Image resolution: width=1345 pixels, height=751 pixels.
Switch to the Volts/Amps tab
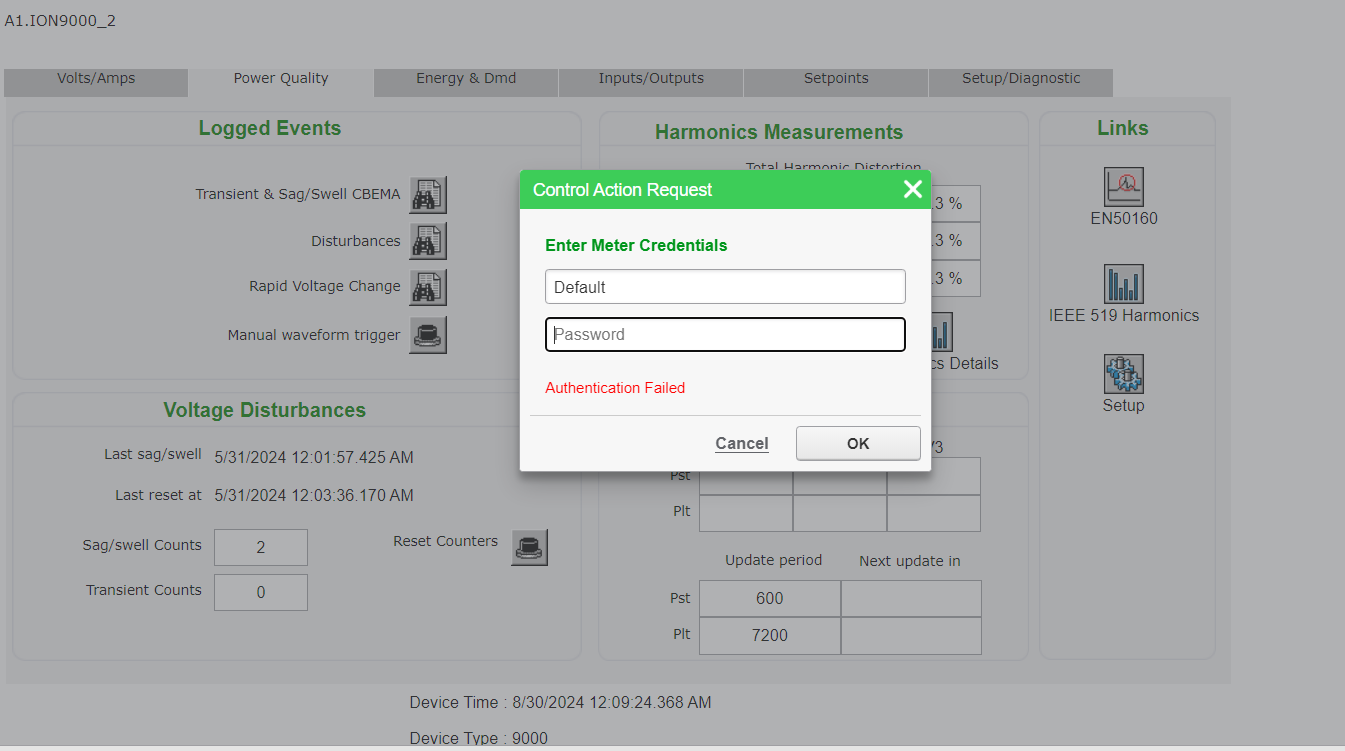click(x=96, y=79)
